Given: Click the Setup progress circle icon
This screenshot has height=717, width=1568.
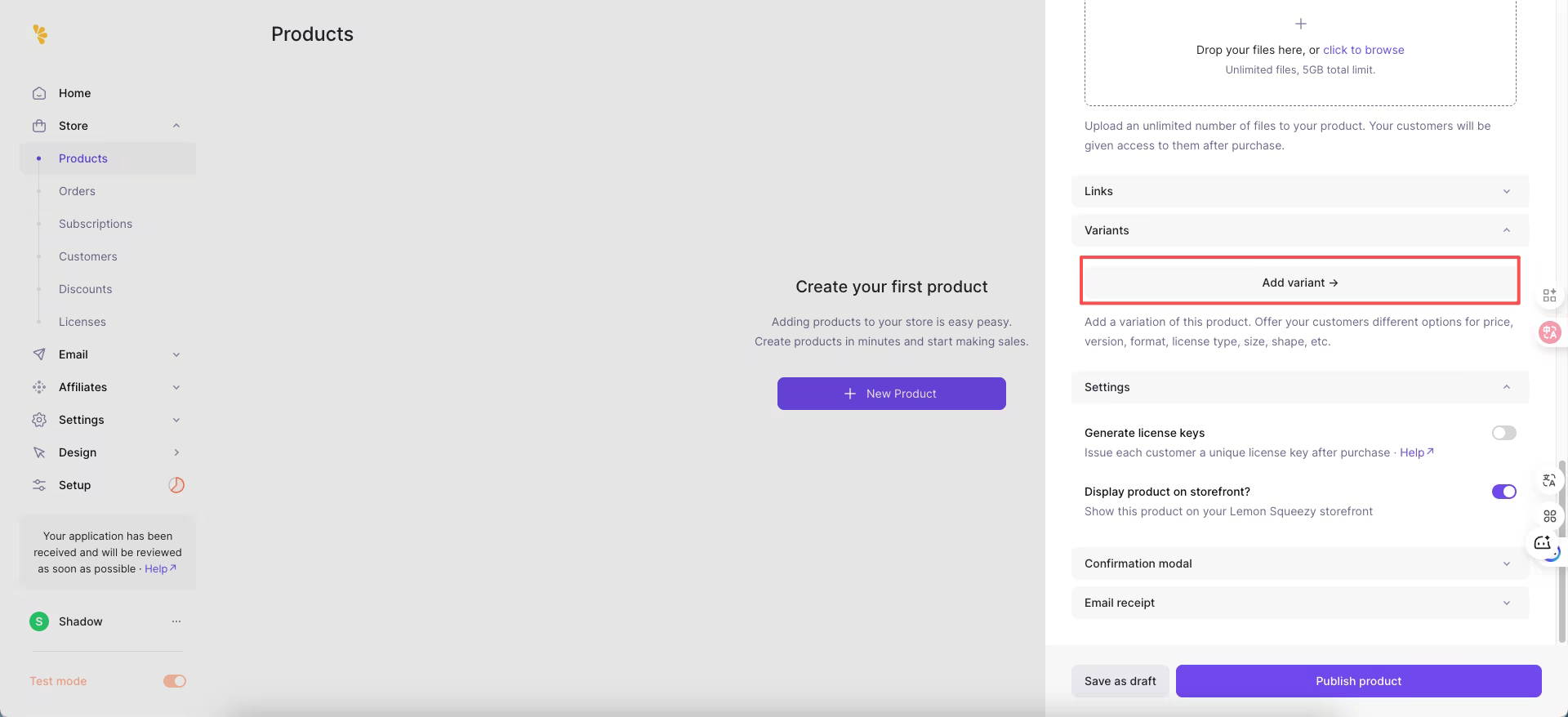Looking at the screenshot, I should tap(176, 485).
